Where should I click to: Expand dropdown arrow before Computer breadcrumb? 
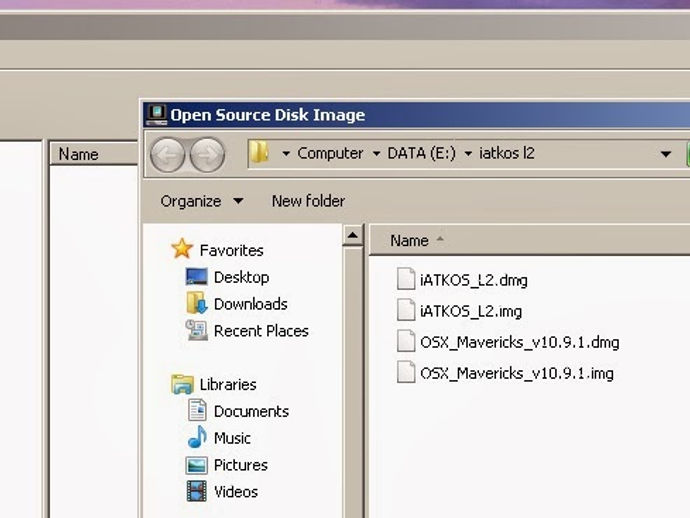[286, 154]
